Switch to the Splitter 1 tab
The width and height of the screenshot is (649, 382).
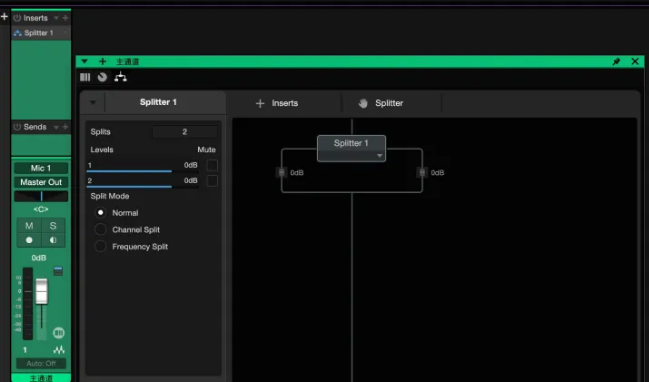click(158, 102)
